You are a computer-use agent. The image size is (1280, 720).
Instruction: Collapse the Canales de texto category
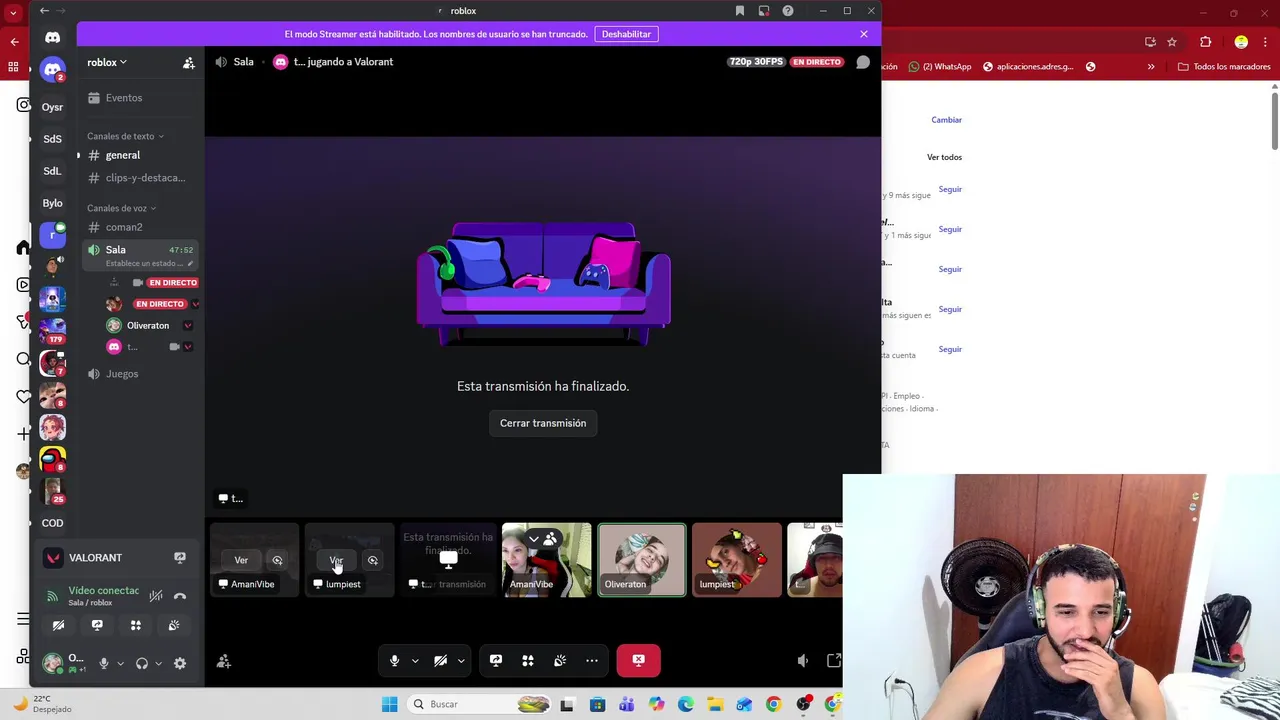(x=125, y=136)
